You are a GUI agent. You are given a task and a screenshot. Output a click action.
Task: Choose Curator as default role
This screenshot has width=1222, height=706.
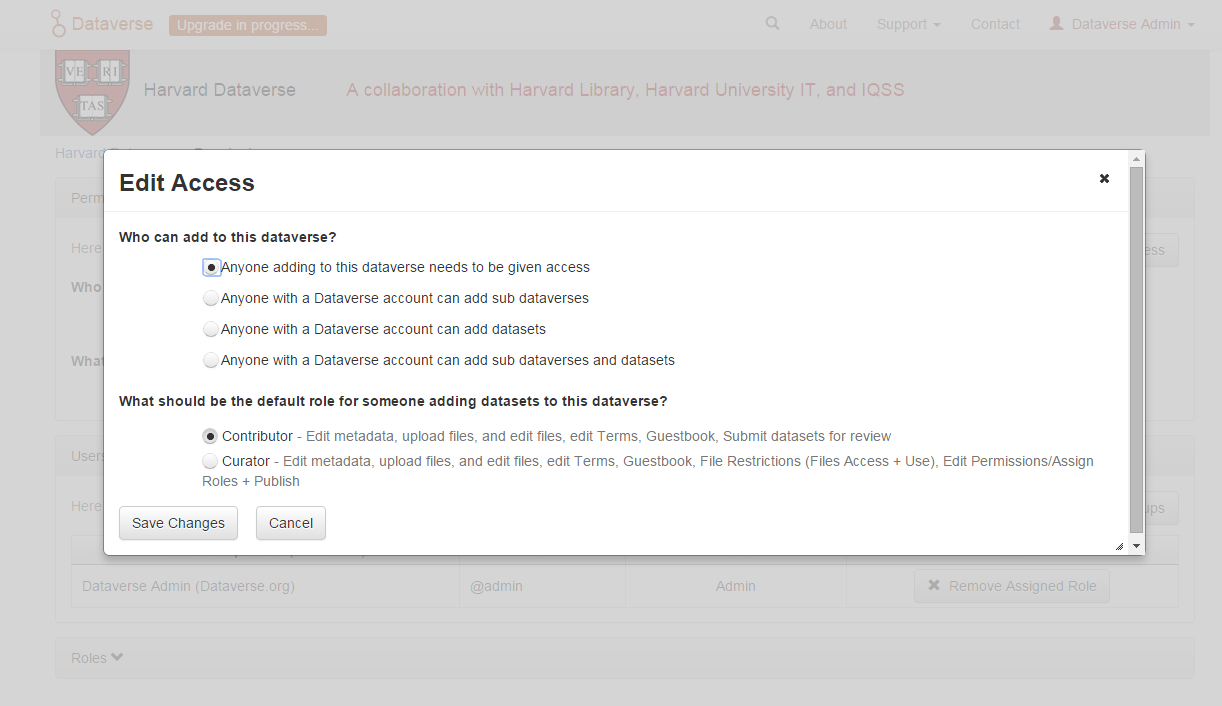click(x=210, y=461)
